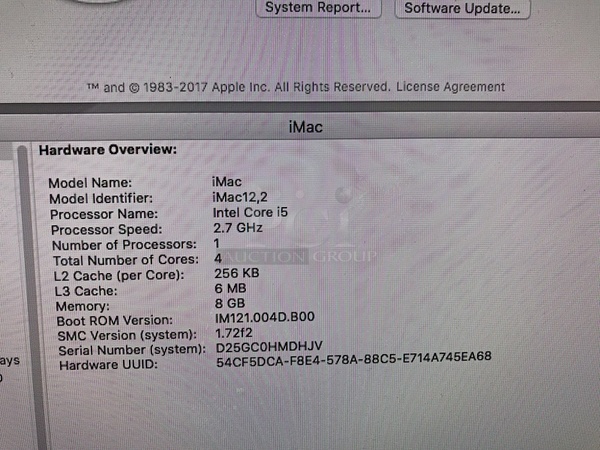Select the Hardware Overview heading
Viewport: 600px width, 450px height.
[108, 150]
